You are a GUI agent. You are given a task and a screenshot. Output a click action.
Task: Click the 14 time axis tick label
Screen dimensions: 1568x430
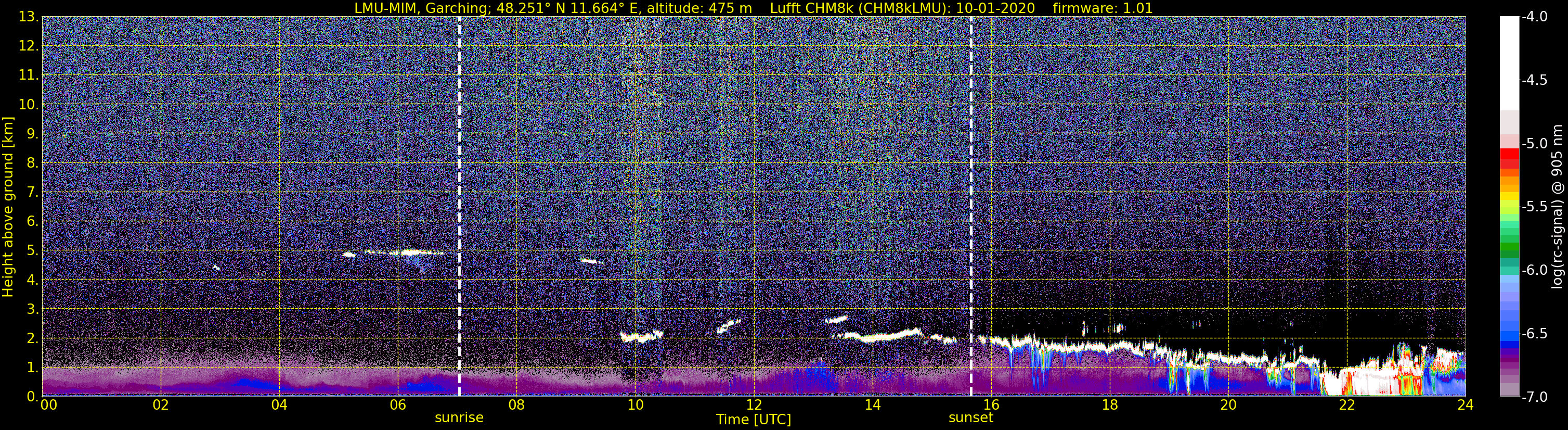(872, 405)
